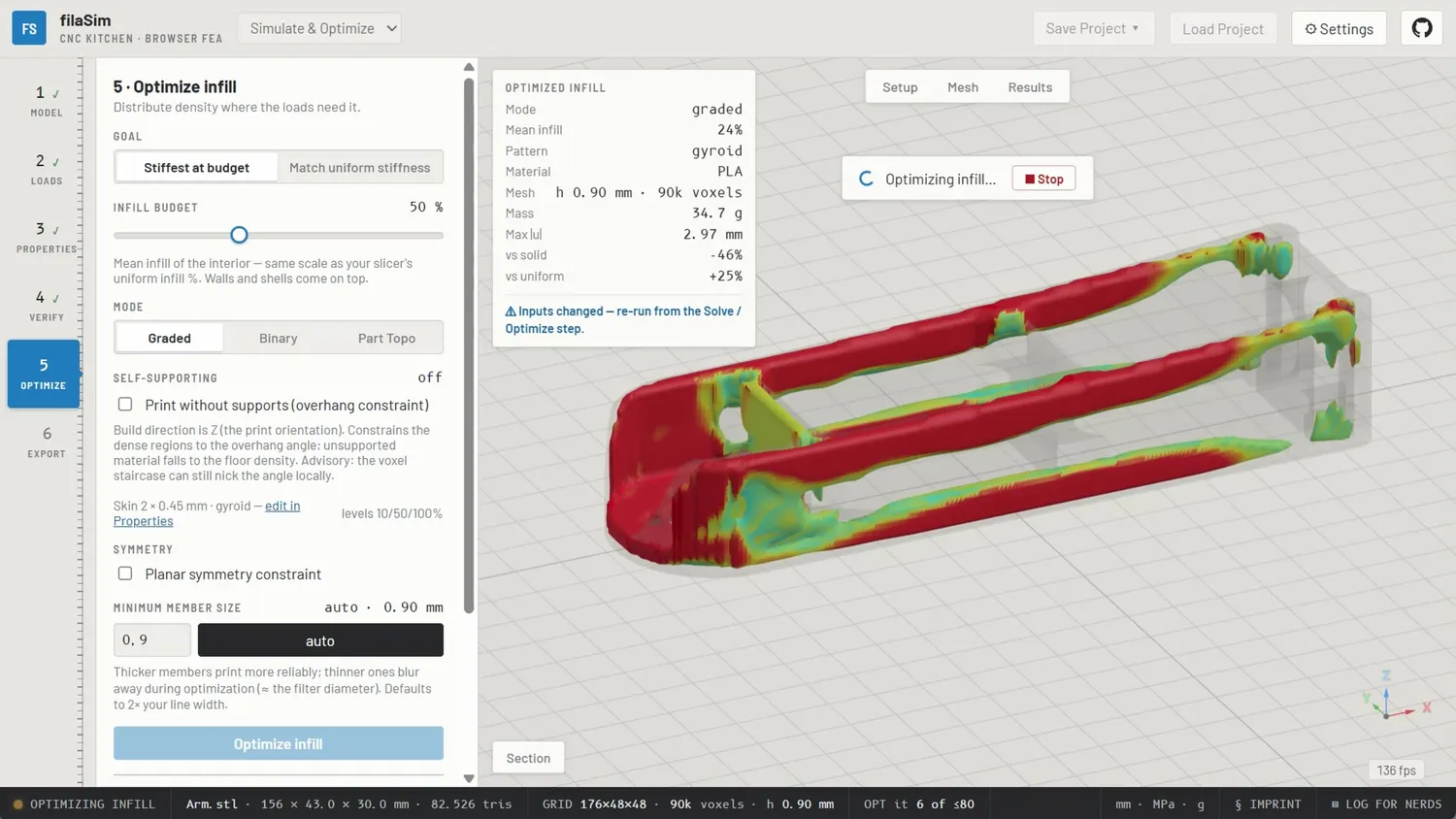Click the panel scrollbar down arrow

coord(469,778)
